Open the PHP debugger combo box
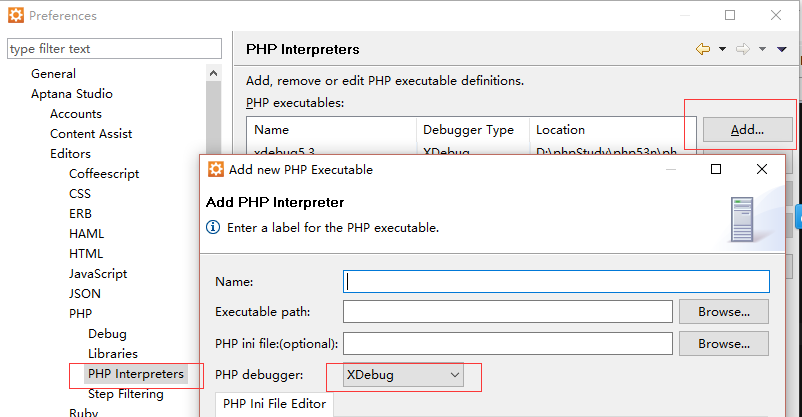 402,375
